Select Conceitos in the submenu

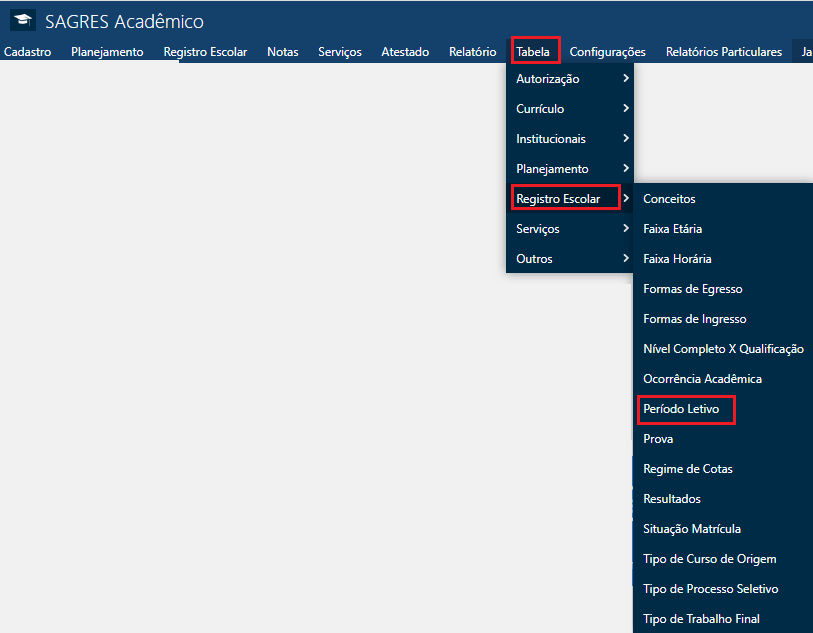669,199
